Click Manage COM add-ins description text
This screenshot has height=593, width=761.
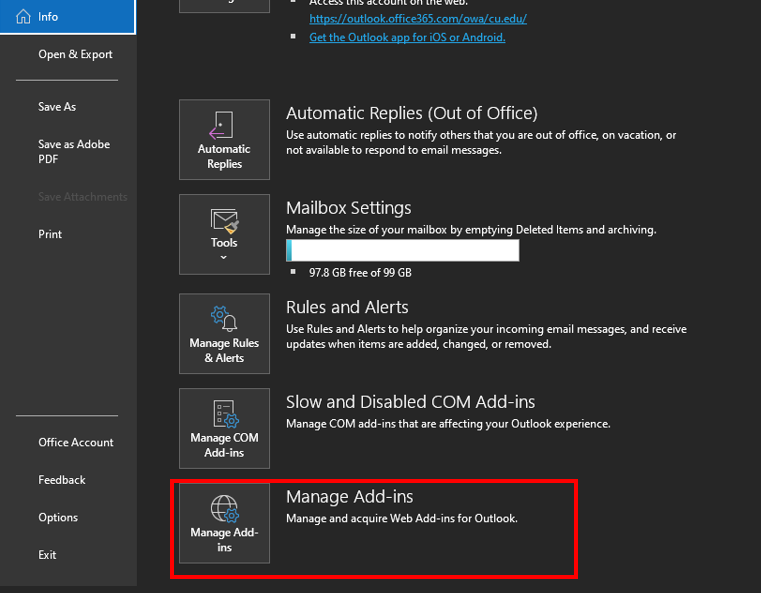coord(448,424)
